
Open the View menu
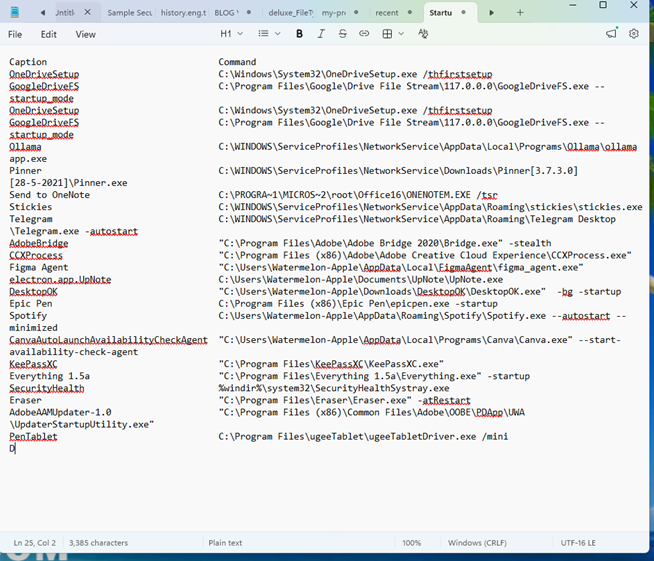pyautogui.click(x=86, y=34)
